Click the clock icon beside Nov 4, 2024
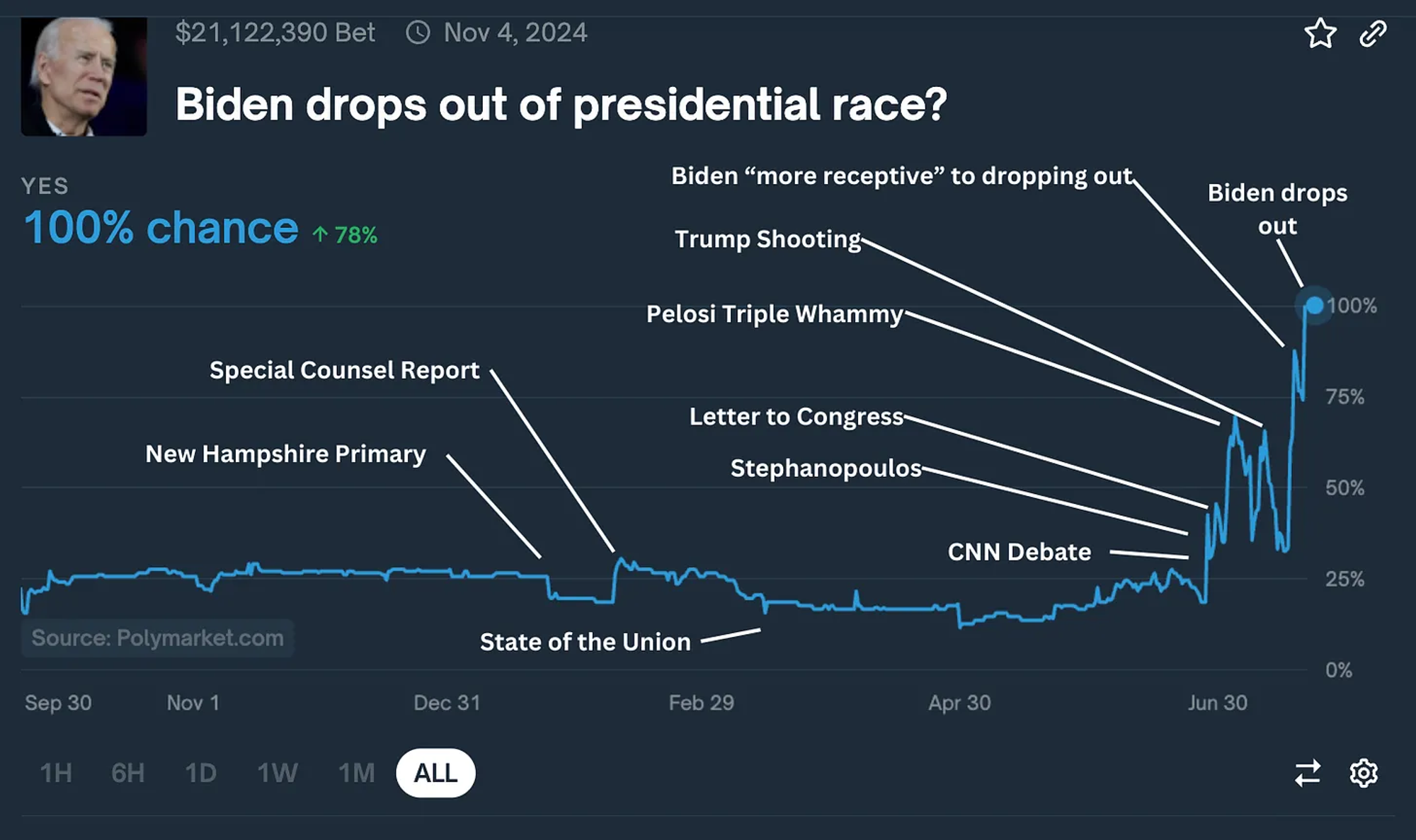 [x=418, y=33]
